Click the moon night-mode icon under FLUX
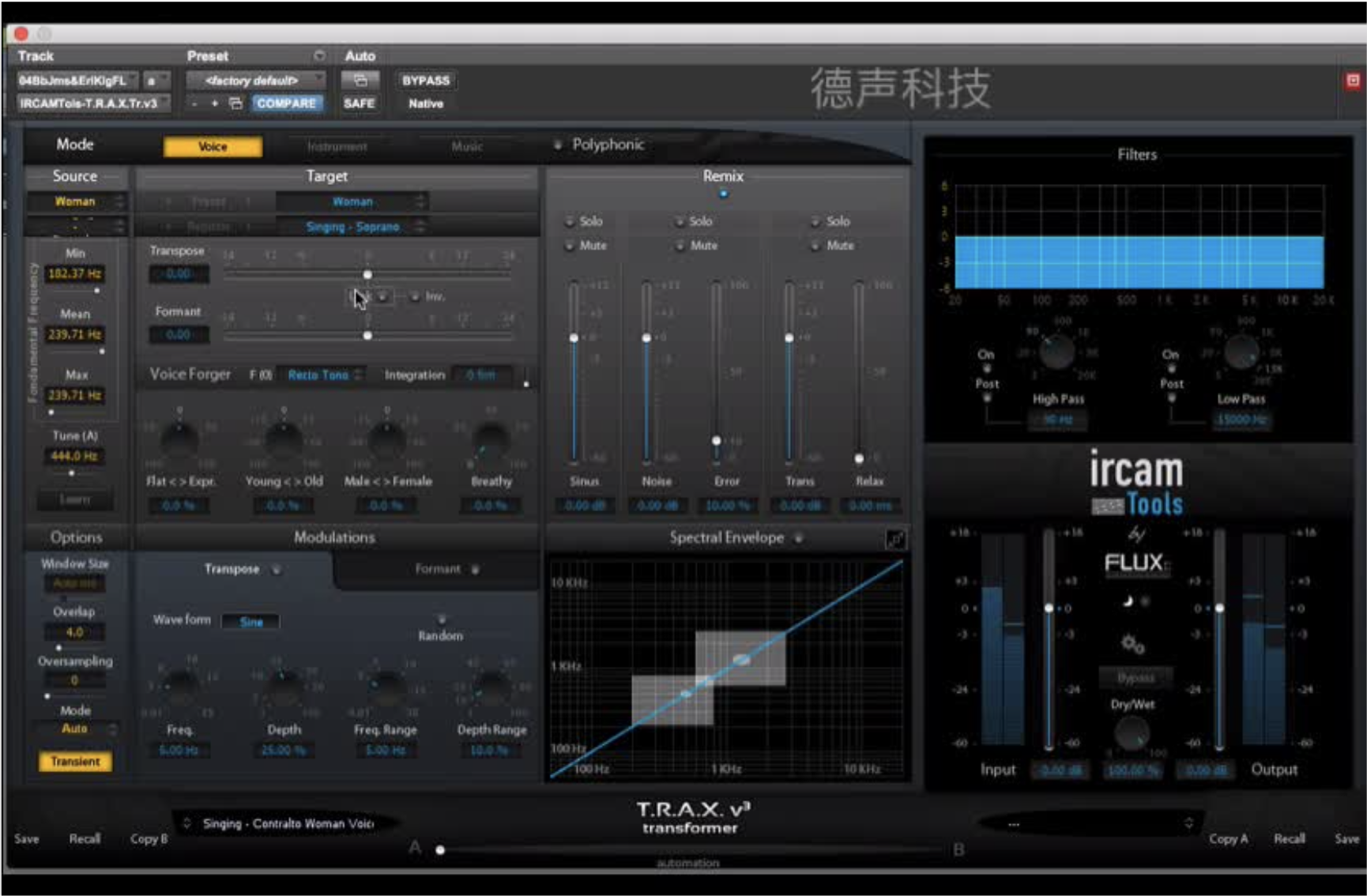Image resolution: width=1367 pixels, height=896 pixels. tap(1128, 602)
